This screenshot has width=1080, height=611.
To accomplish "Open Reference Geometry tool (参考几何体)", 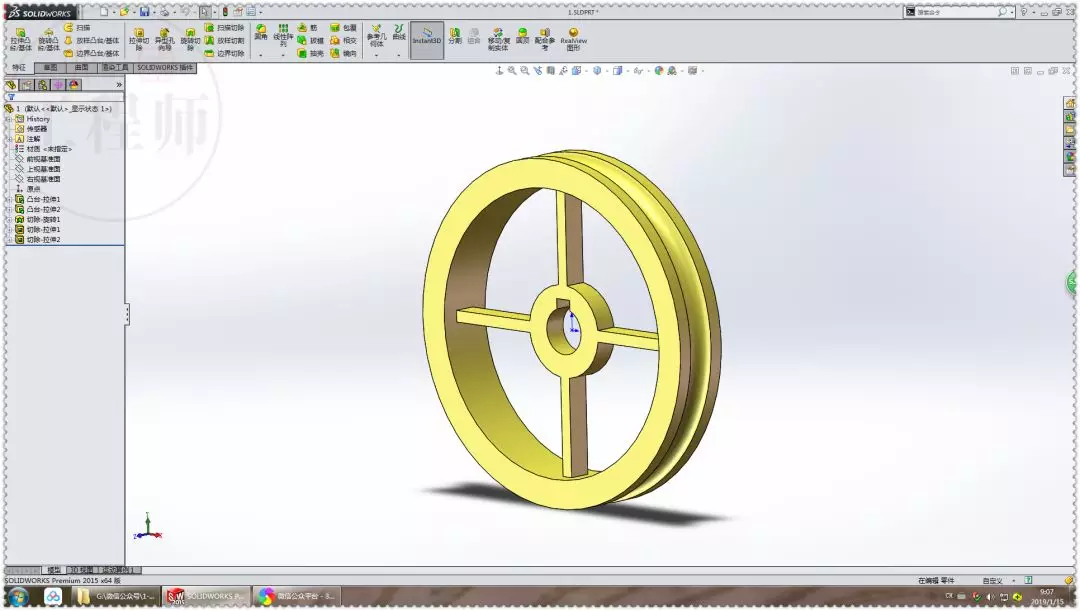I will coord(376,36).
